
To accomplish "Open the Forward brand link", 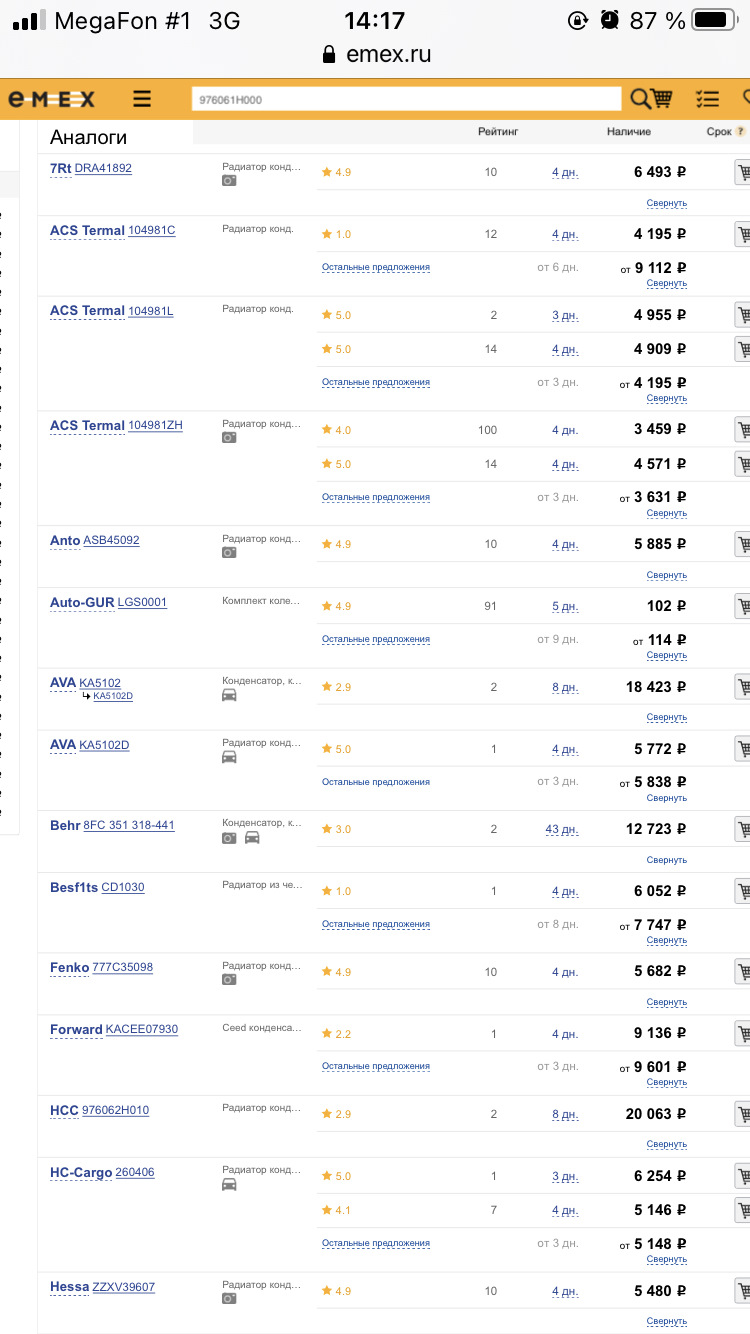I will (76, 1030).
